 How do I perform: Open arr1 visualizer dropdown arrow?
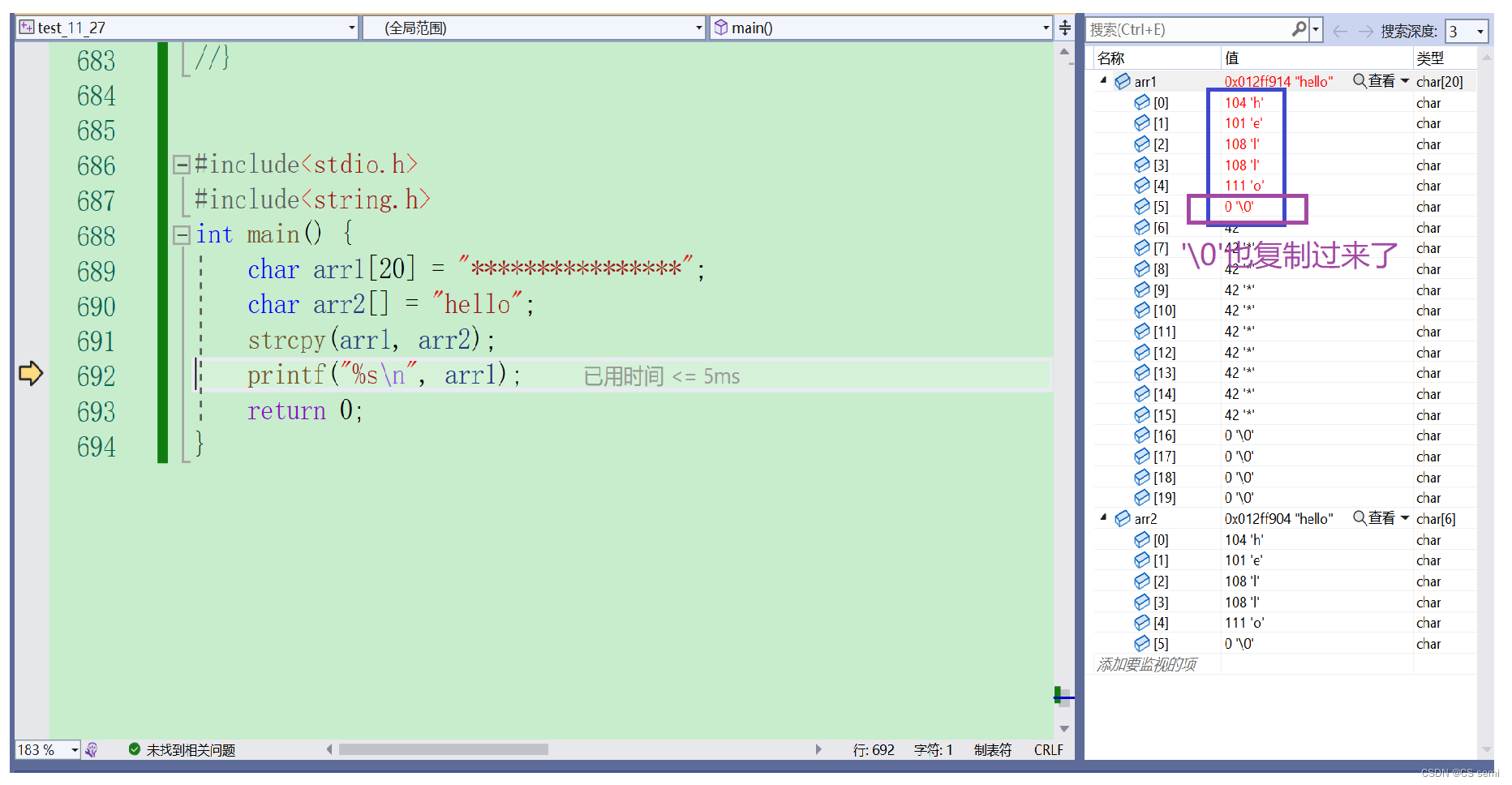point(1404,80)
